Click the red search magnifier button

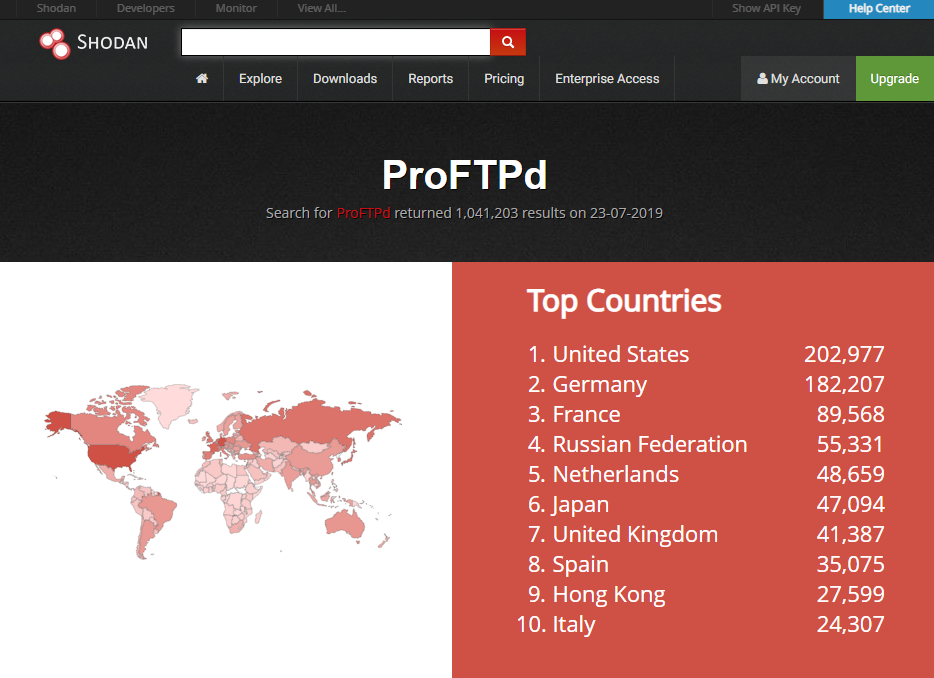coord(508,42)
